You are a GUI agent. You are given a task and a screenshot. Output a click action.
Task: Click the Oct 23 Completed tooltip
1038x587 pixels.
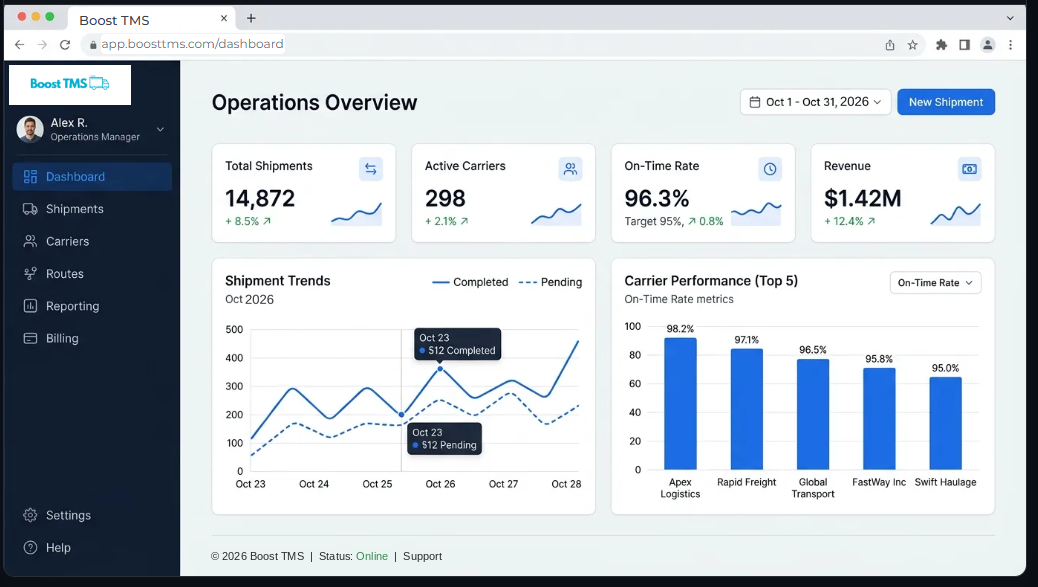(457, 344)
